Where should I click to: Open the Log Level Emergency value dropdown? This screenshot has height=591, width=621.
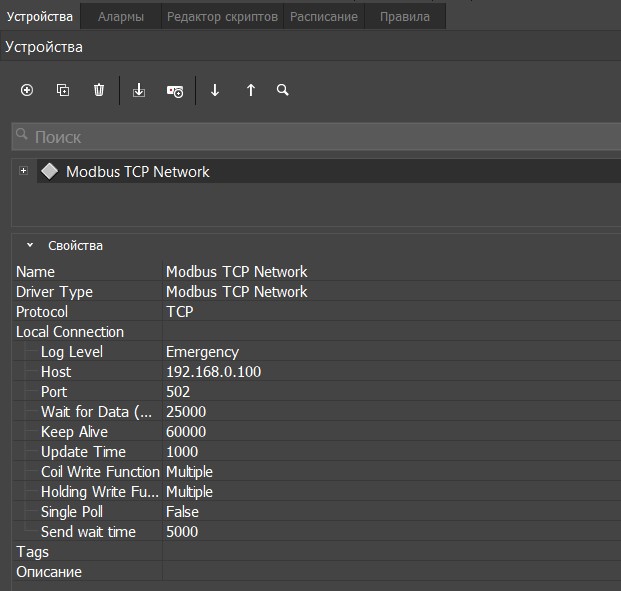click(x=390, y=352)
